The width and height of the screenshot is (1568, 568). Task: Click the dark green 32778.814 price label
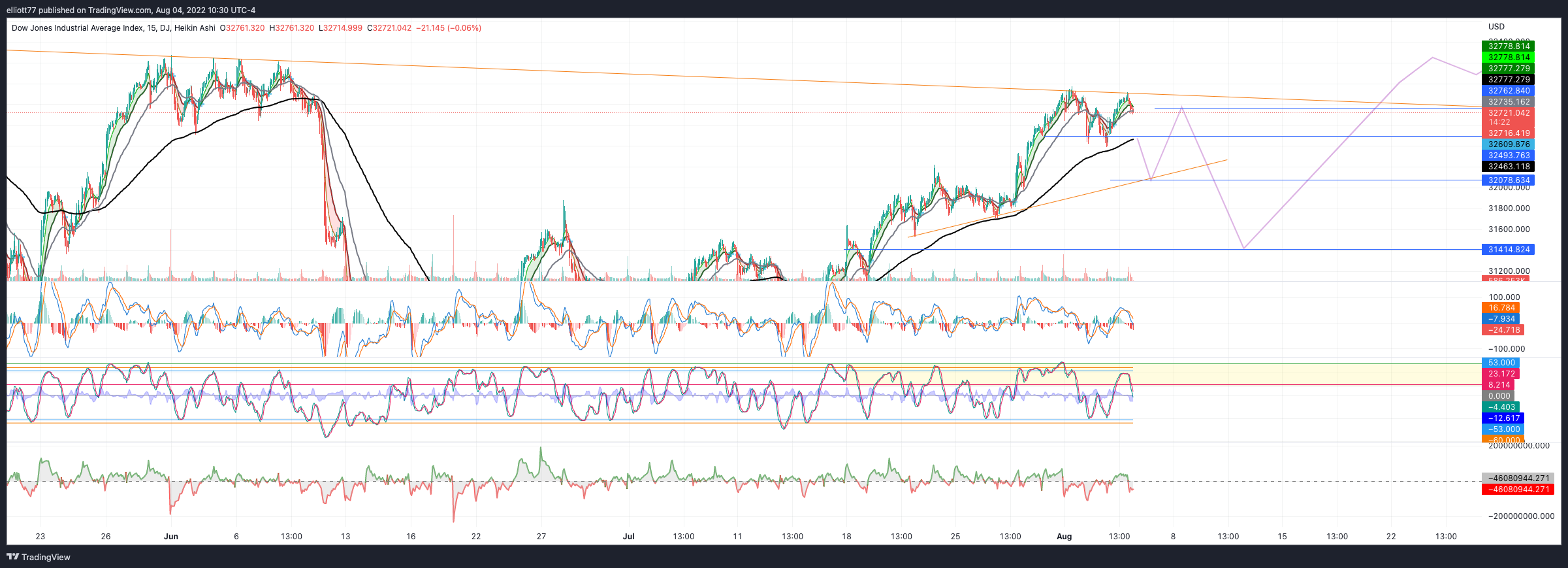coord(1509,46)
